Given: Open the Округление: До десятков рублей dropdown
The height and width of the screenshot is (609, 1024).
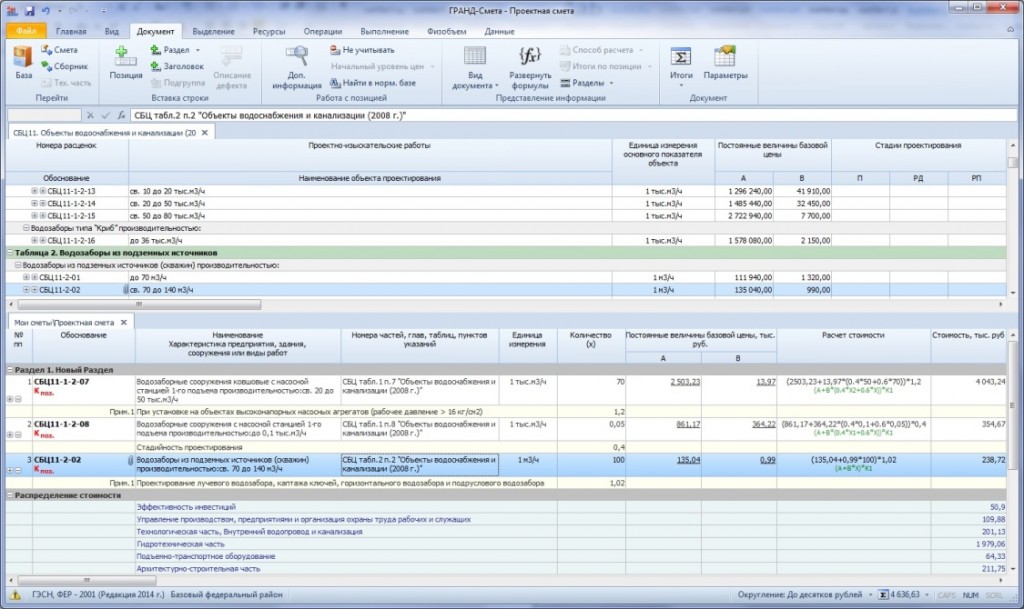Looking at the screenshot, I should tap(871, 595).
